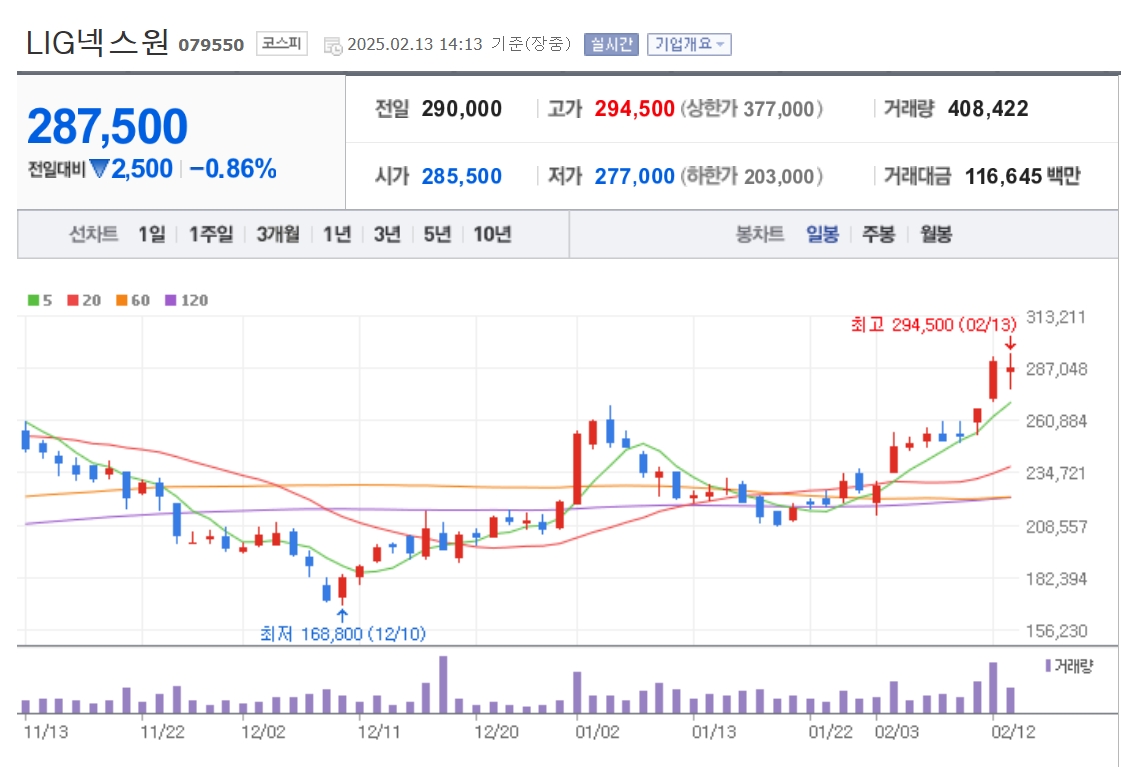
Task: Click the 12/11 date axis label
Action: 379,732
